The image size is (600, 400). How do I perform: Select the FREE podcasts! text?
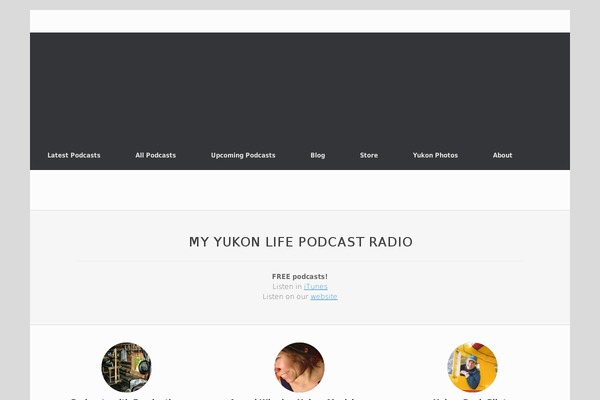tap(300, 276)
